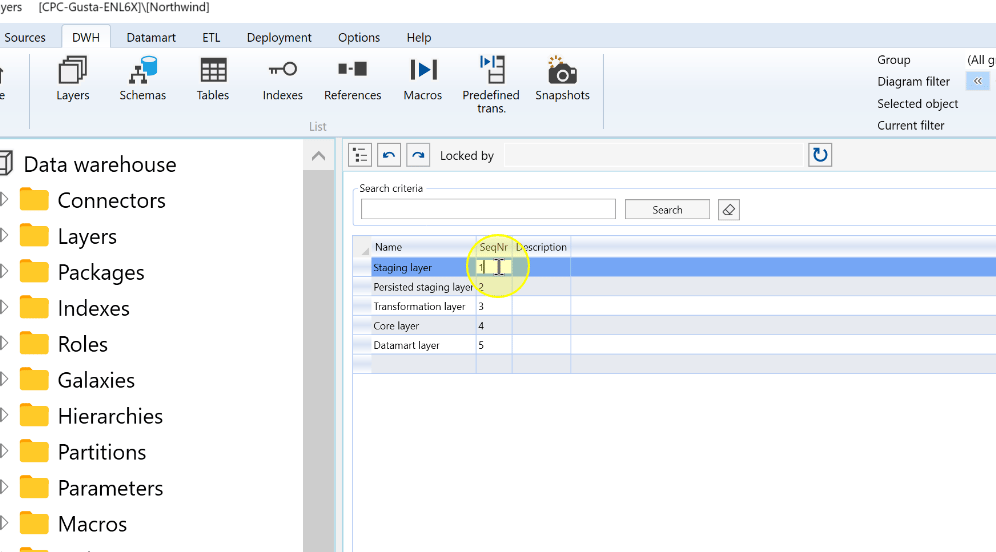The height and width of the screenshot is (552, 996).
Task: Select the Galaxies tree item
Action: pos(96,380)
